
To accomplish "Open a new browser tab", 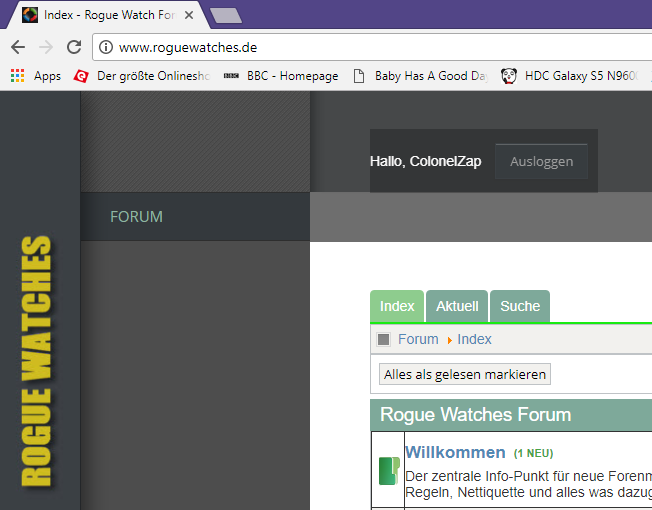I will (x=226, y=15).
